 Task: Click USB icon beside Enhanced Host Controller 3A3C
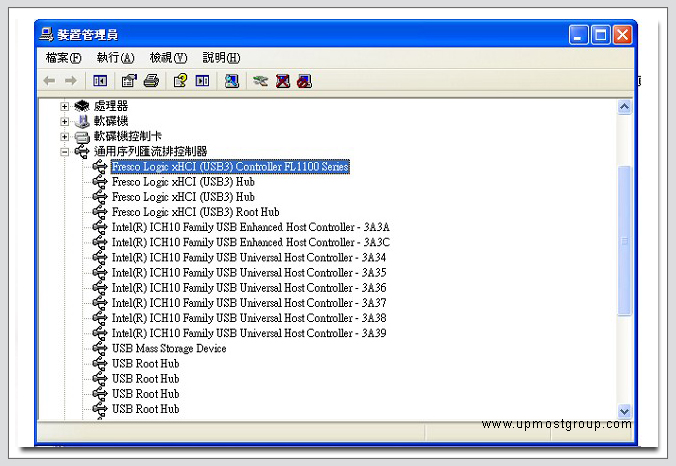pos(100,242)
